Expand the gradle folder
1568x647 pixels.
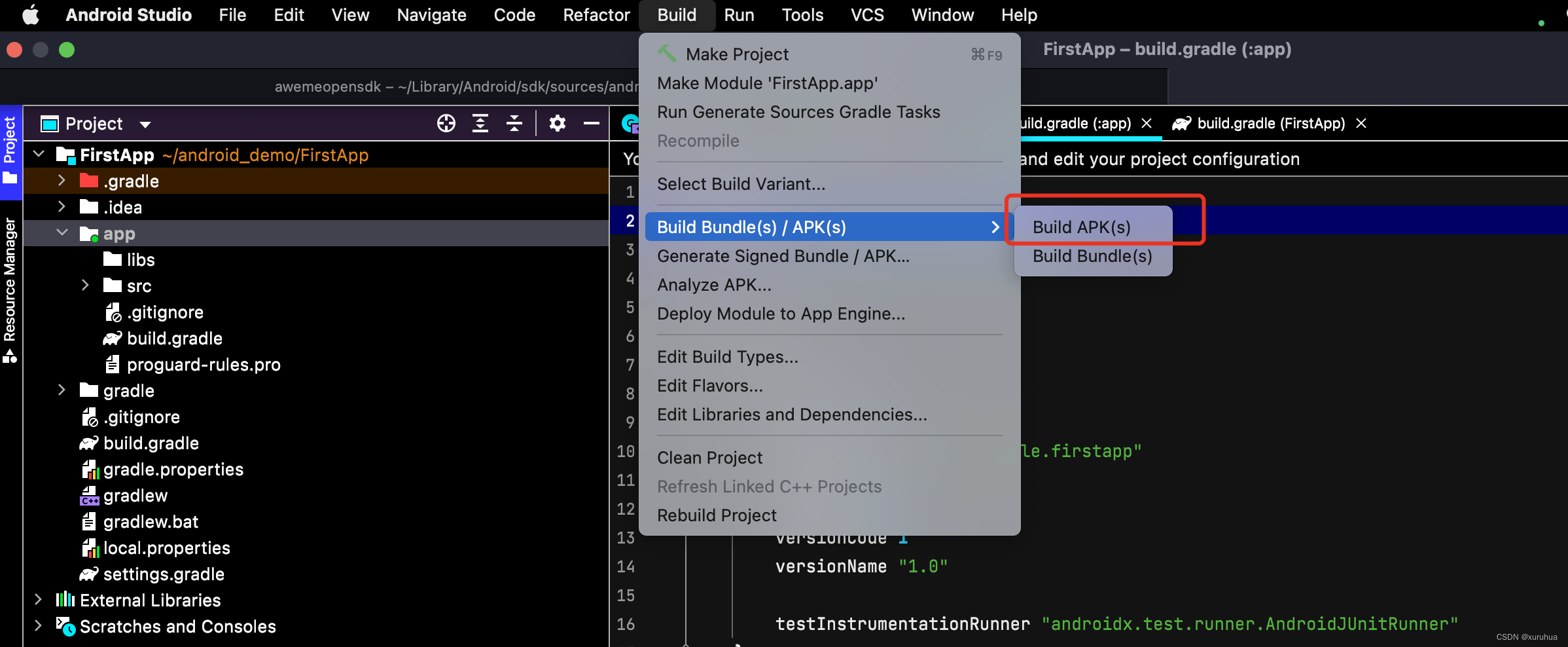(x=62, y=390)
